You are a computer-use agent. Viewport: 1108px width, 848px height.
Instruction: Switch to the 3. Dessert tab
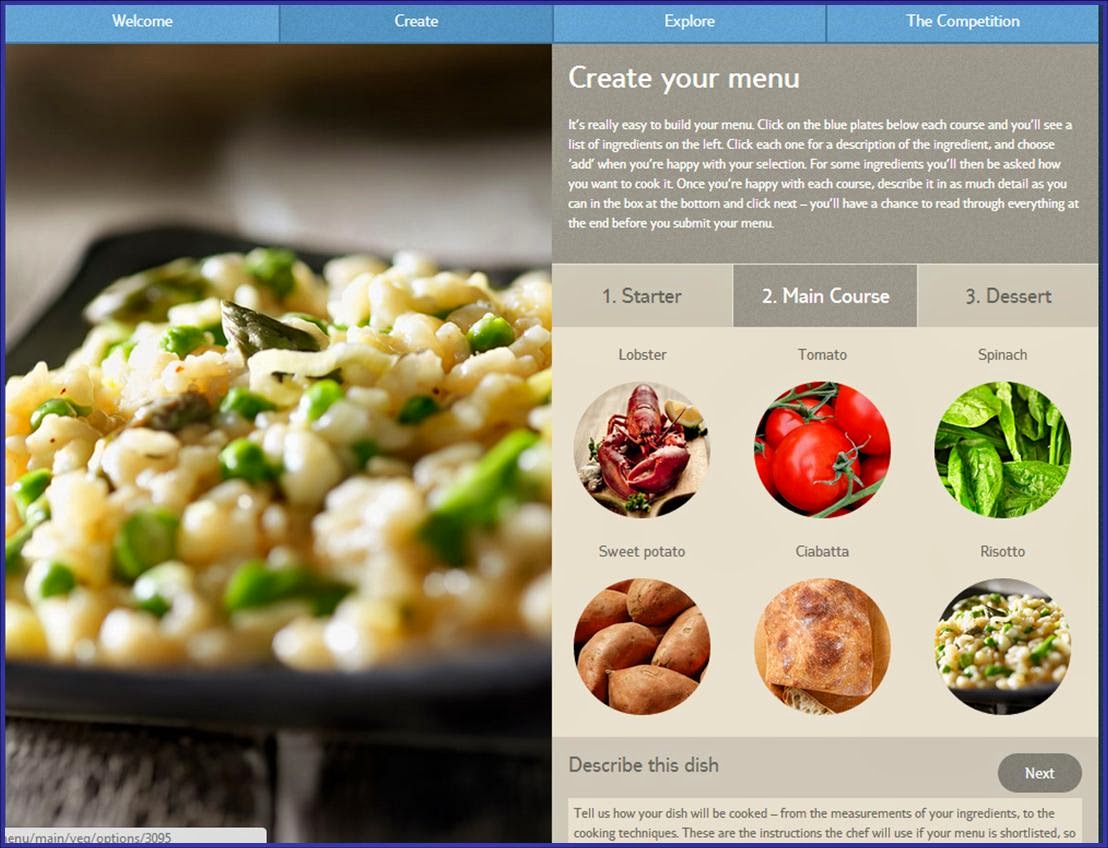coord(1008,295)
